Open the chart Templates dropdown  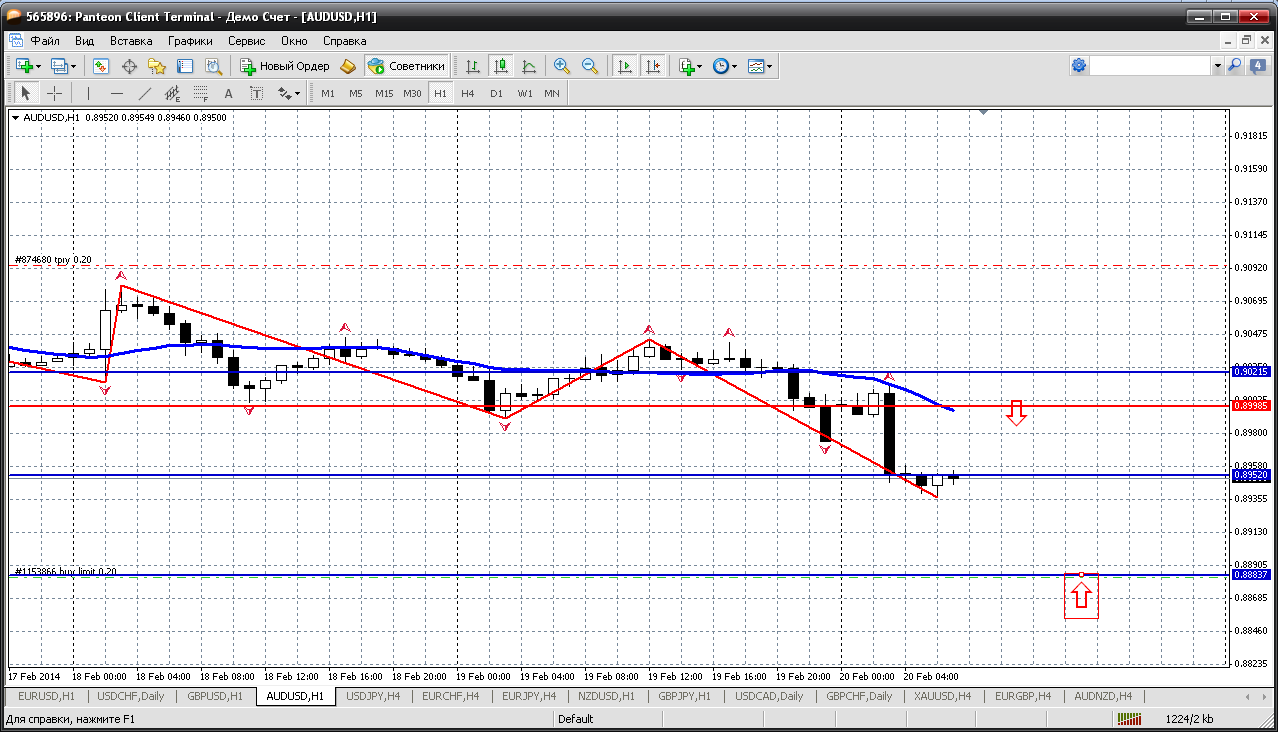pyautogui.click(x=760, y=66)
